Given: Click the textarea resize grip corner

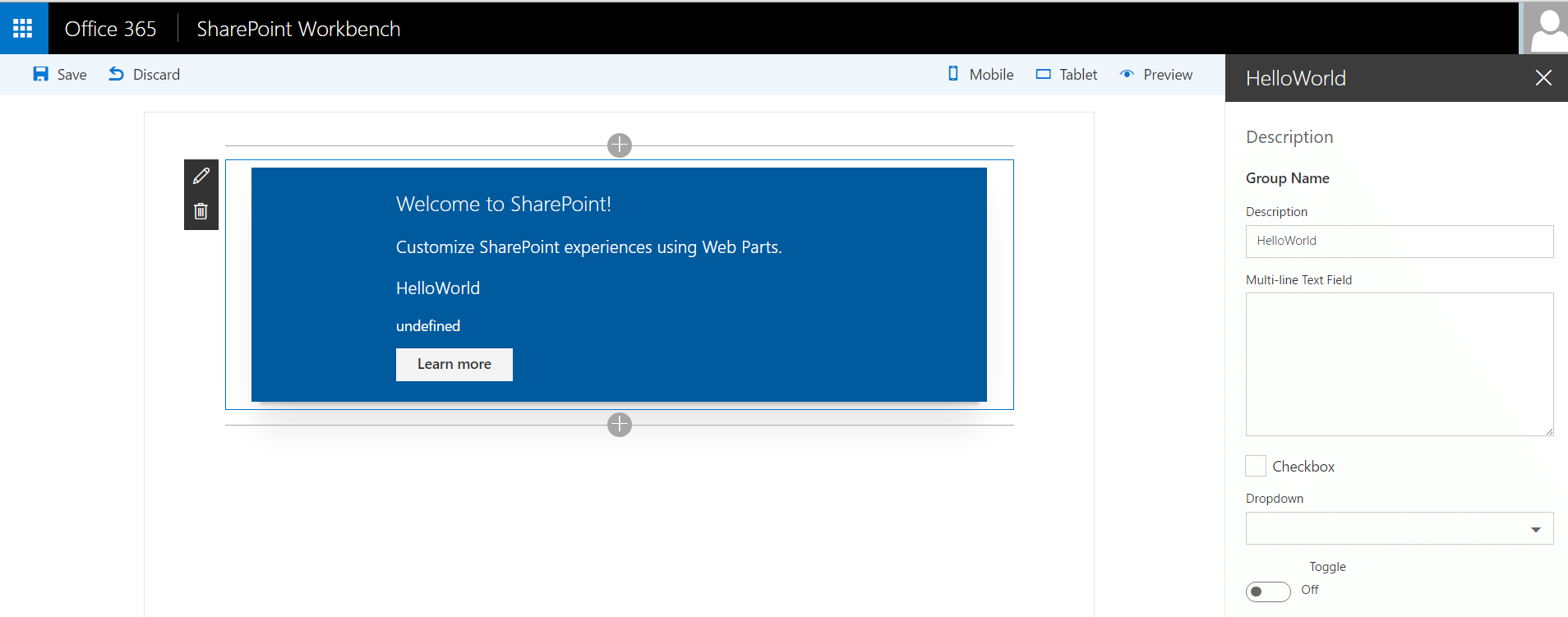Looking at the screenshot, I should pyautogui.click(x=1549, y=431).
